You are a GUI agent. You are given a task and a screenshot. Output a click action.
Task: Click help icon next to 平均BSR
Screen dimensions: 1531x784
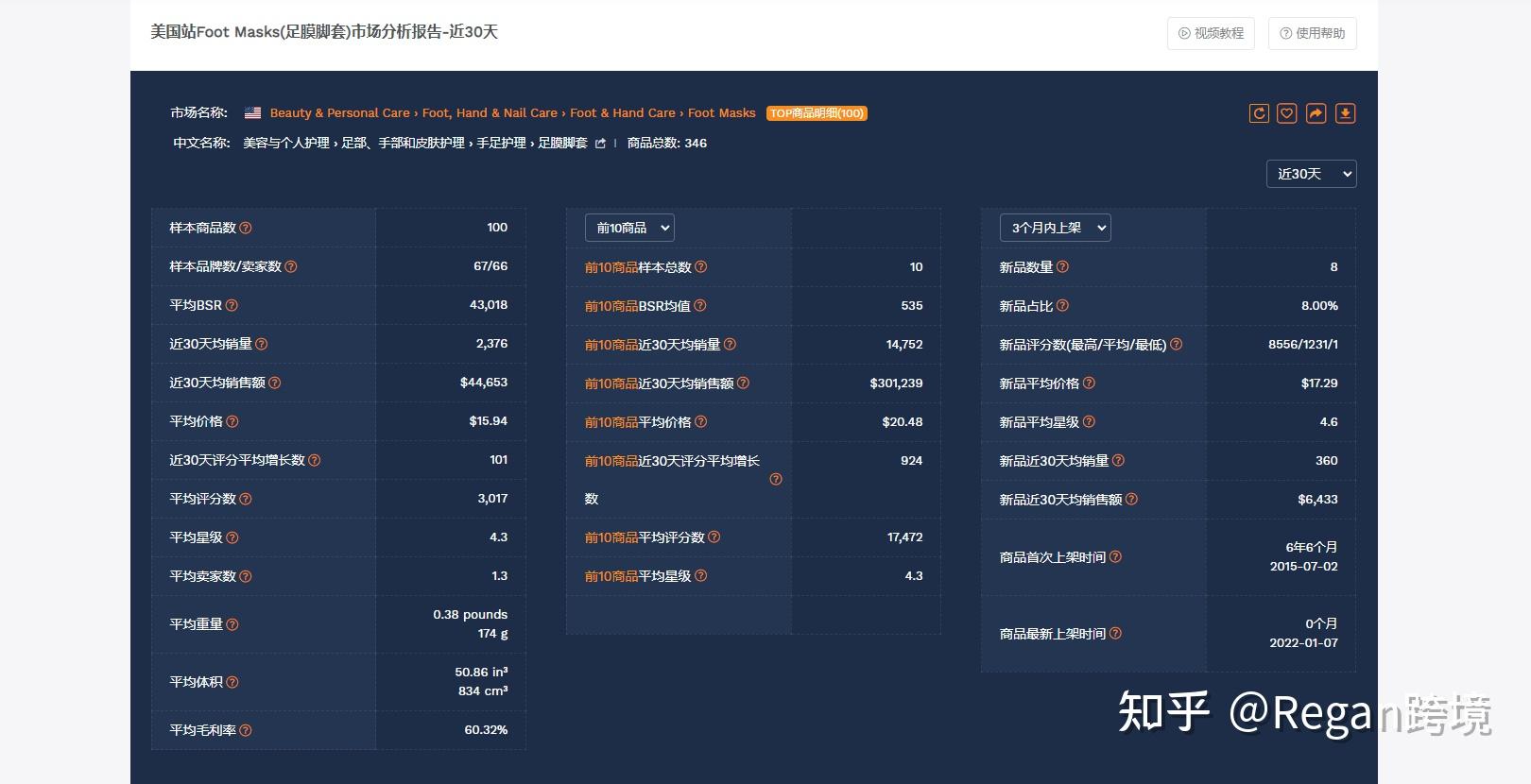click(232, 305)
